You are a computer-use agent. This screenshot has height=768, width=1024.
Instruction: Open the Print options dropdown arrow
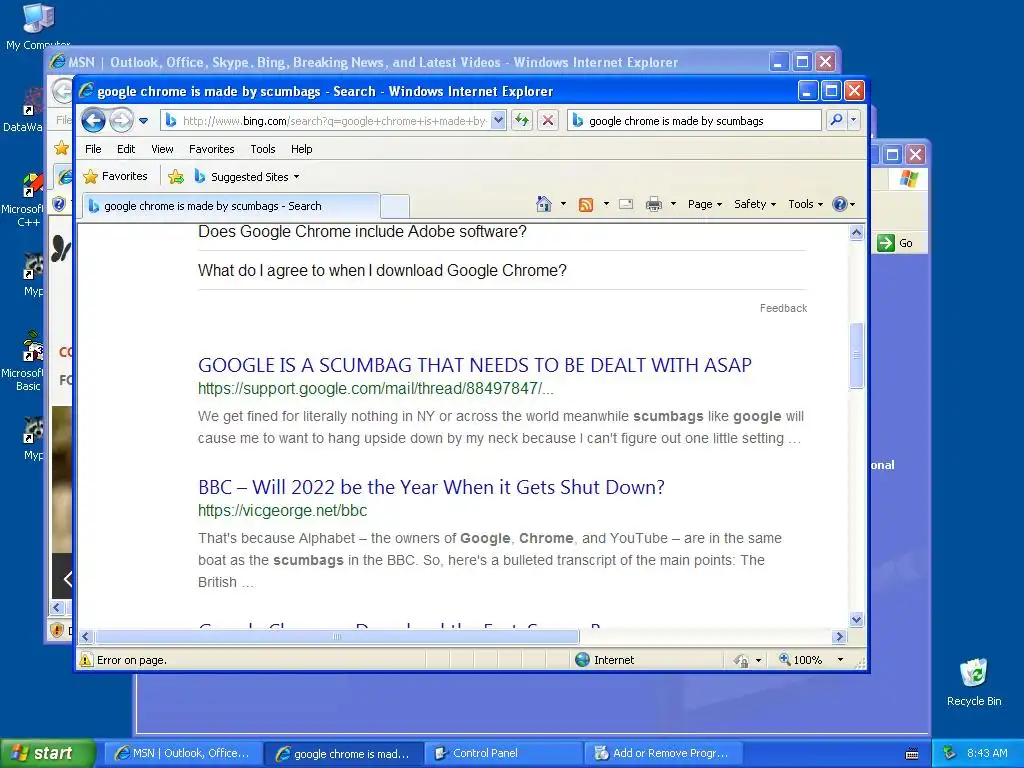pyautogui.click(x=673, y=204)
